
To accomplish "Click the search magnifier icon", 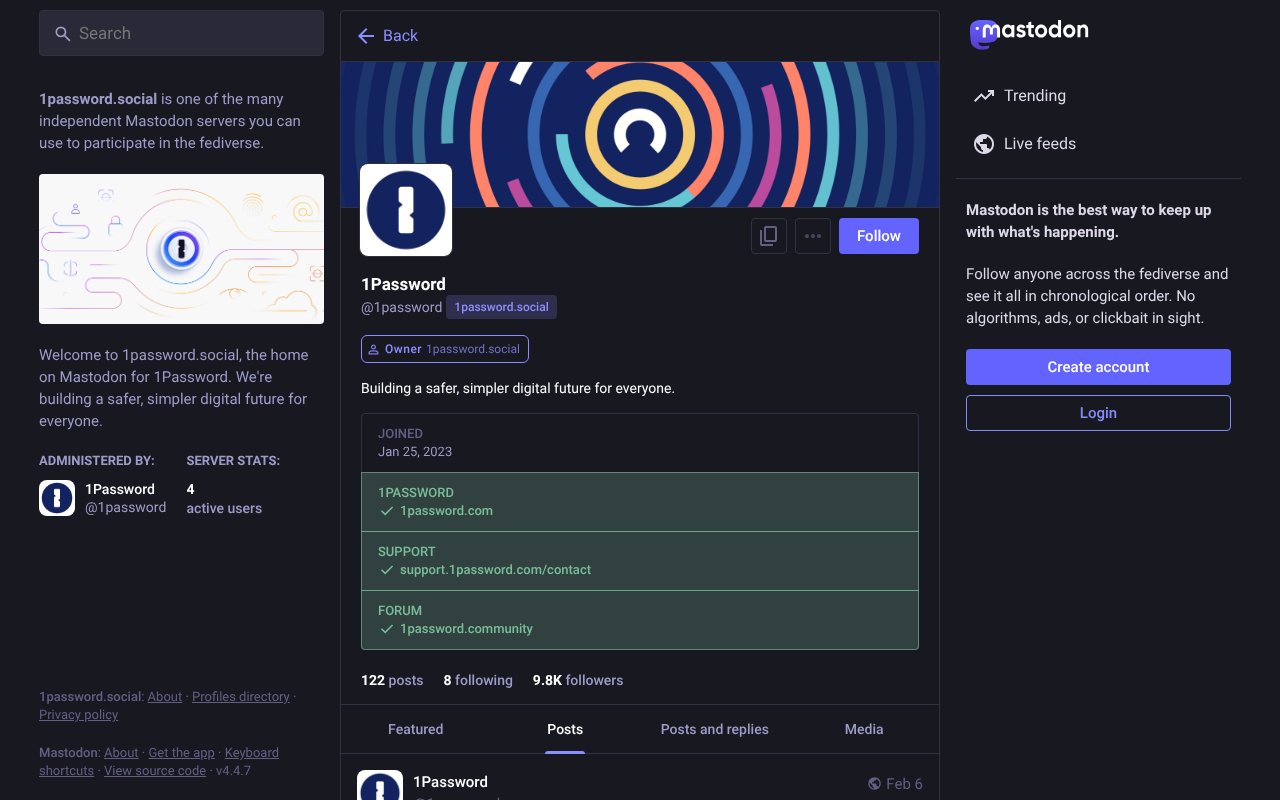I will pyautogui.click(x=62, y=33).
